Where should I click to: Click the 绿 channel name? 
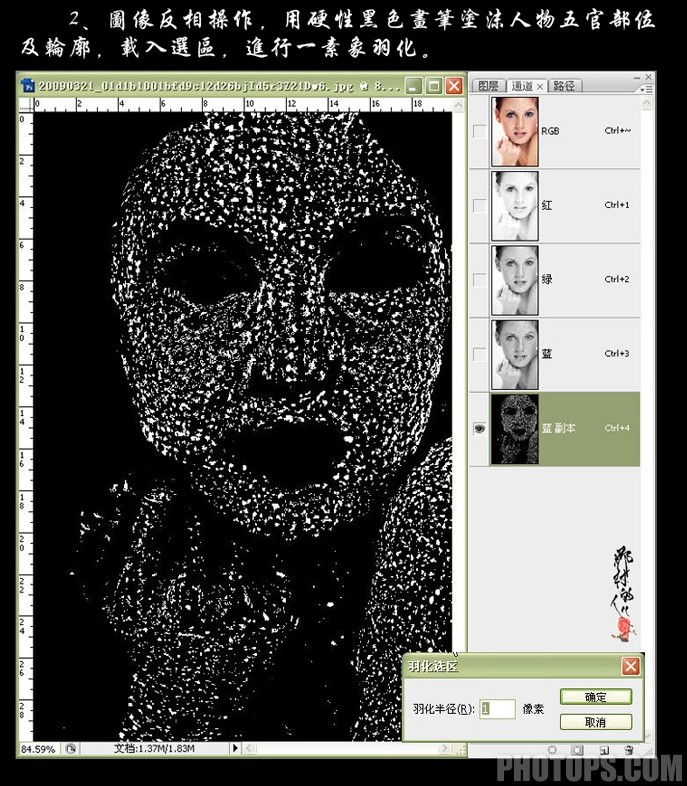click(x=547, y=279)
